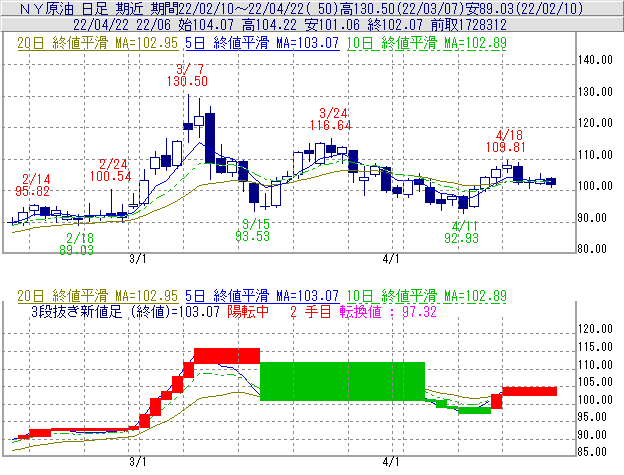Click the 4/18 109.81 high annotation
Image resolution: width=624 pixels, height=475 pixels.
pyautogui.click(x=506, y=141)
